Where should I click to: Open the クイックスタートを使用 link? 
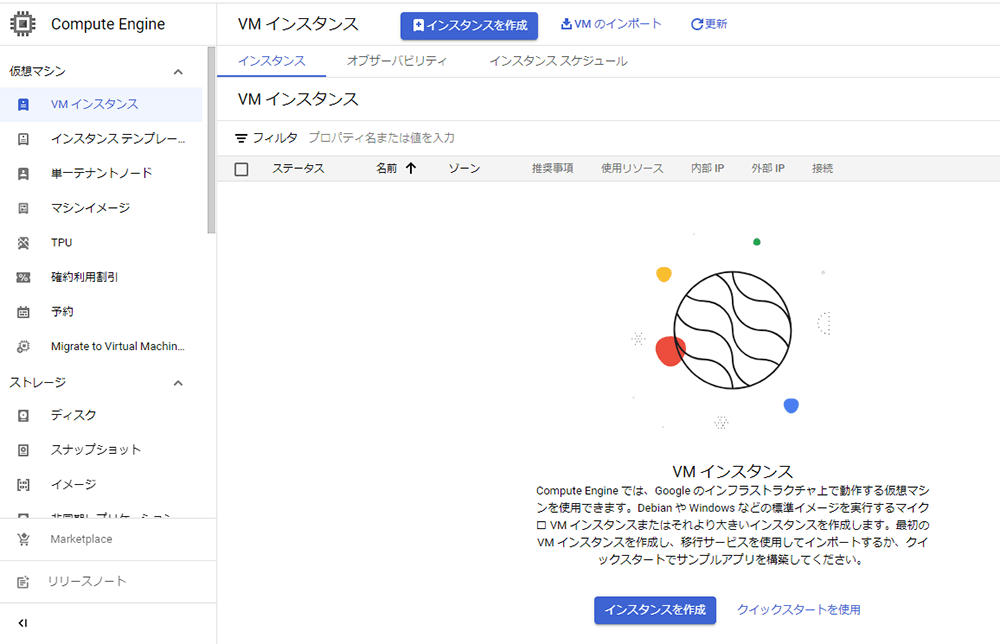tap(798, 610)
